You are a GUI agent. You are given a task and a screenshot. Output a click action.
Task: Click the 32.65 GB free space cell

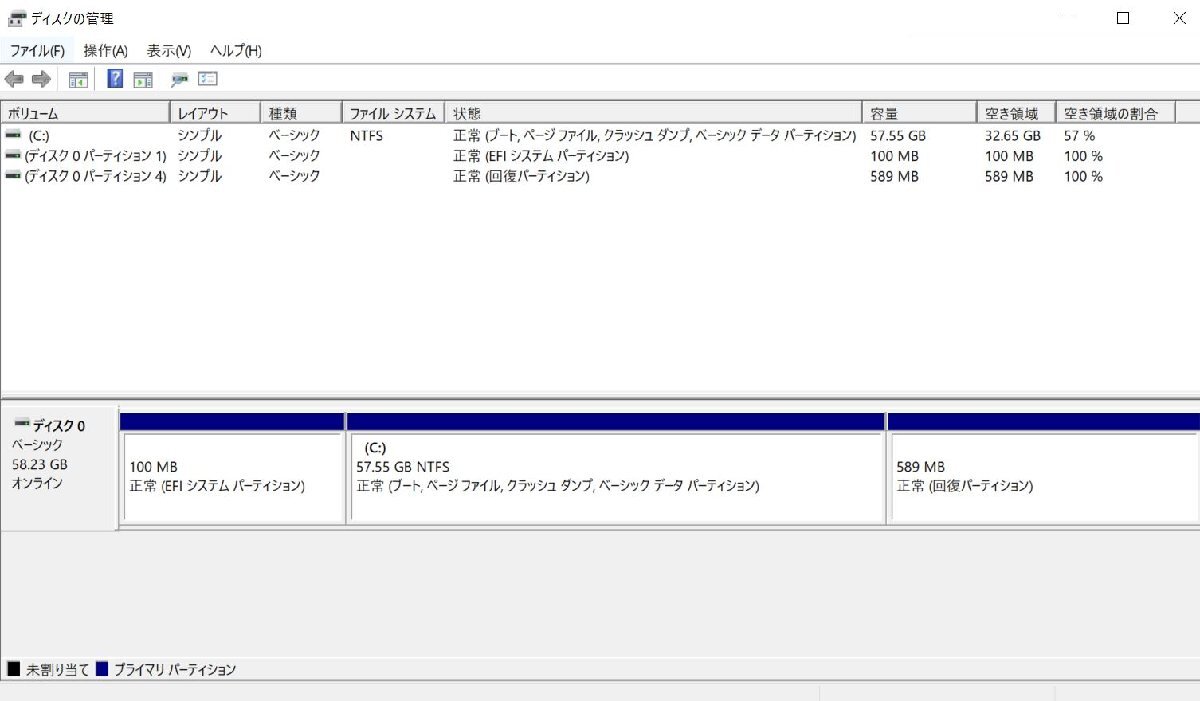(1013, 134)
